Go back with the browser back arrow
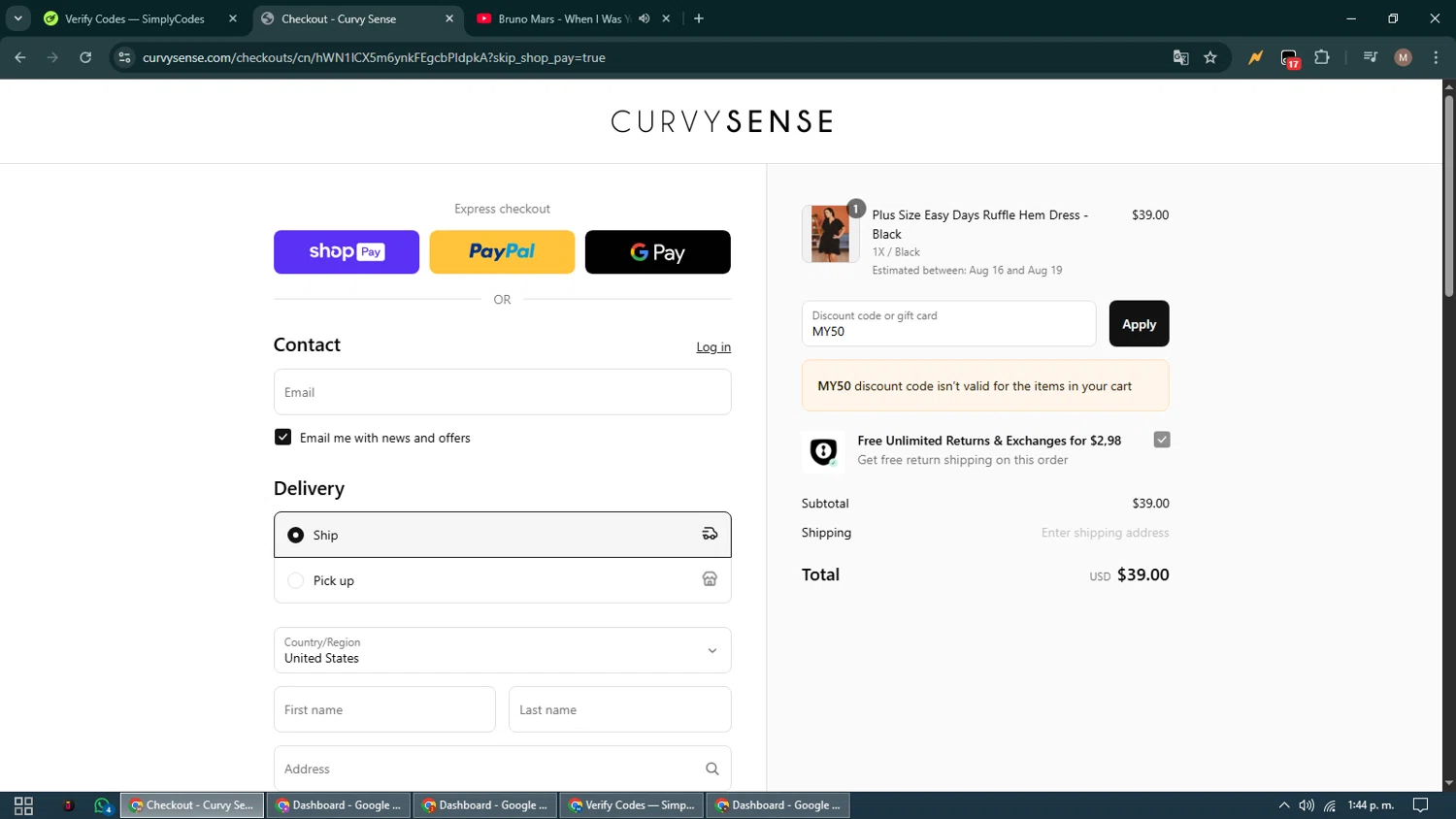 point(20,57)
